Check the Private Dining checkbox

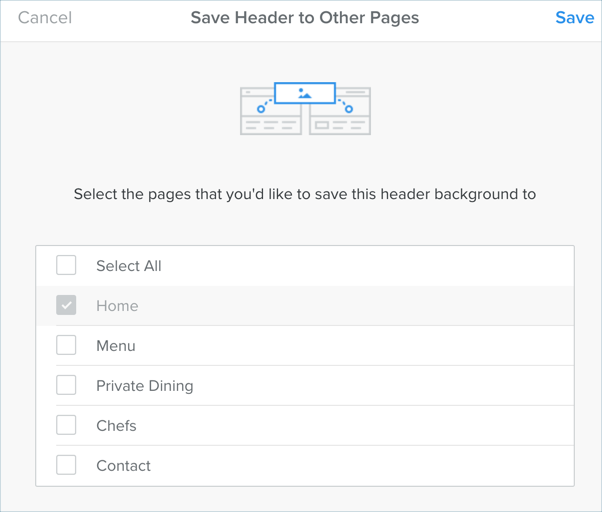click(66, 385)
